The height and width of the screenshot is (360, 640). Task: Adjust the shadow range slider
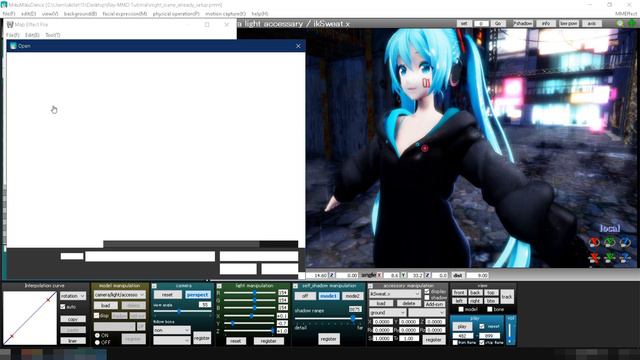329,318
